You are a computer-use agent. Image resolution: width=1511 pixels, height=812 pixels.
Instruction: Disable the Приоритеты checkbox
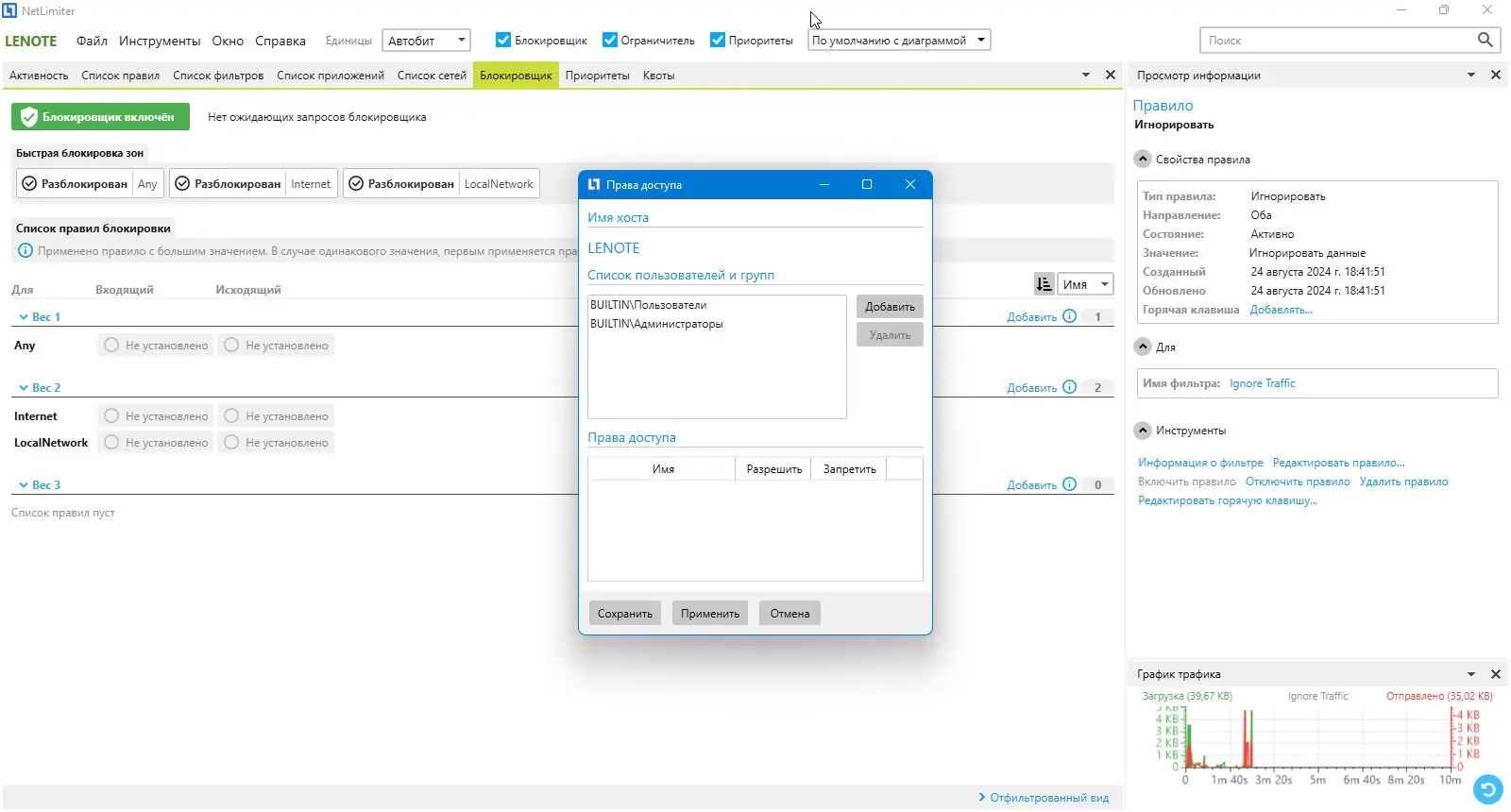coord(718,40)
